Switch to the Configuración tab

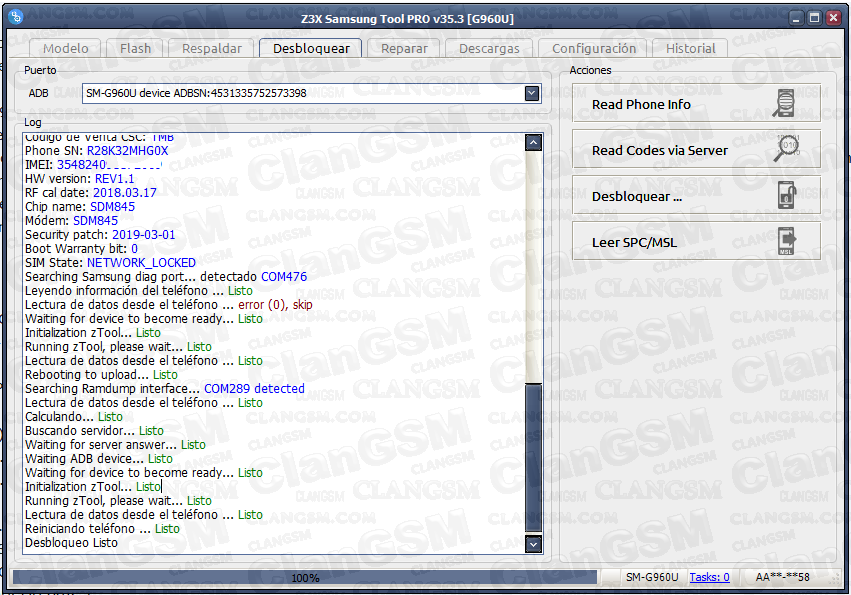pos(594,48)
